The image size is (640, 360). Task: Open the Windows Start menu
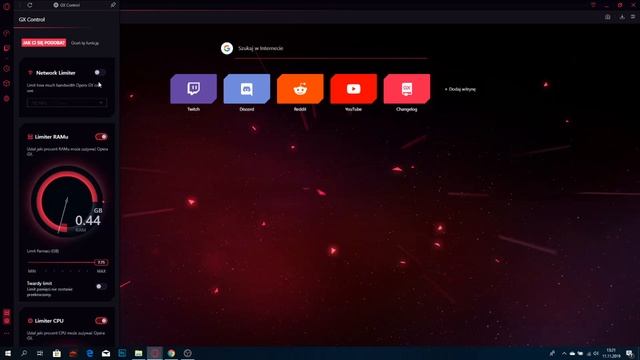8,353
